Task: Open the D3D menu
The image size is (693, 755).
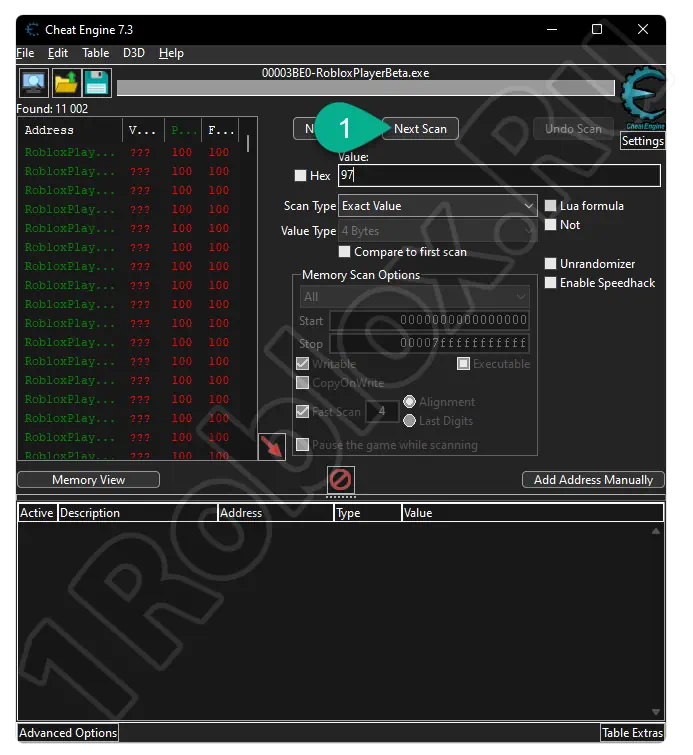Action: pos(134,53)
